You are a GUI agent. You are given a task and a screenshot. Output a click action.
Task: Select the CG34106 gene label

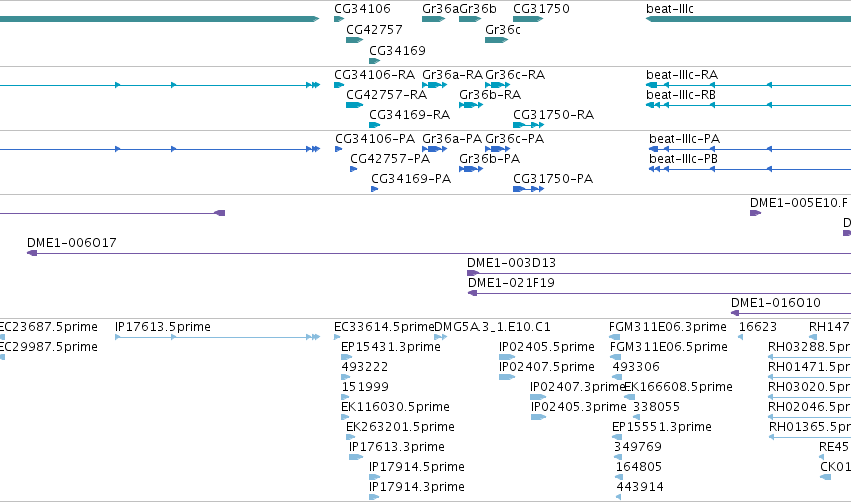(x=362, y=9)
